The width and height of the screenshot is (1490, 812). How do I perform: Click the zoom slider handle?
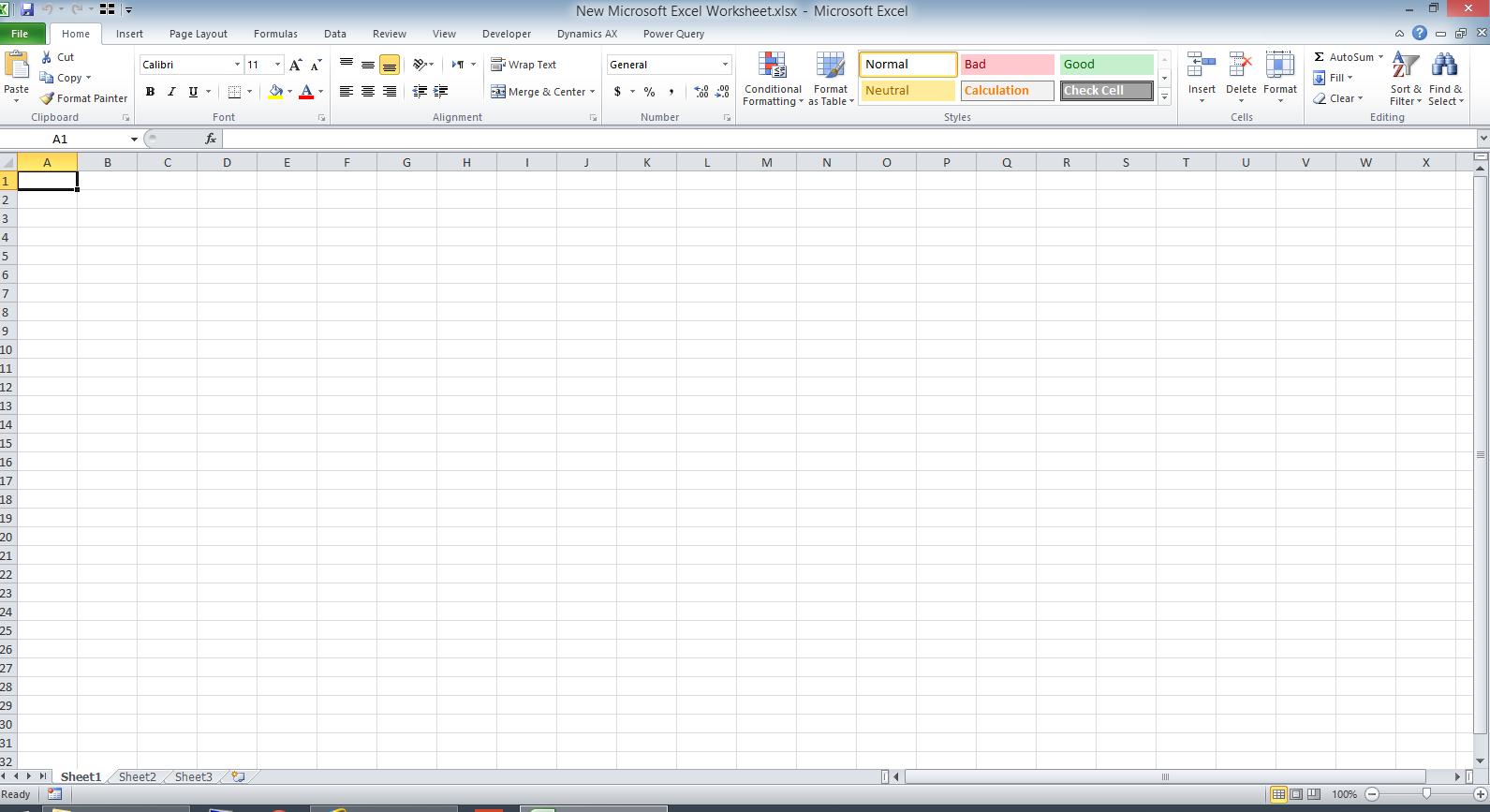point(1426,793)
